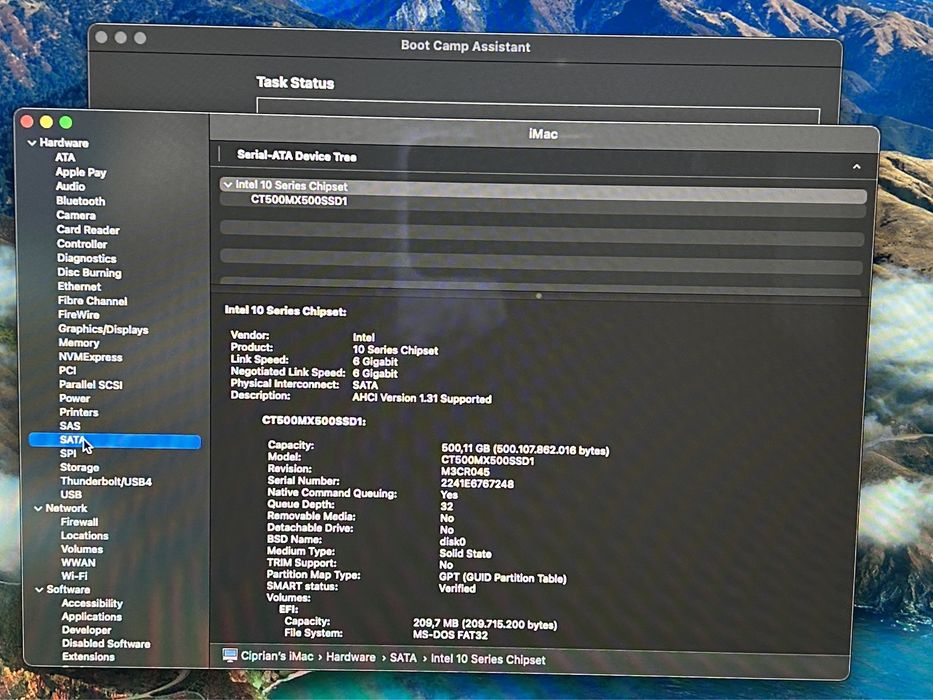Select Graphics/Displays in the sidebar
The image size is (933, 700).
[x=103, y=329]
